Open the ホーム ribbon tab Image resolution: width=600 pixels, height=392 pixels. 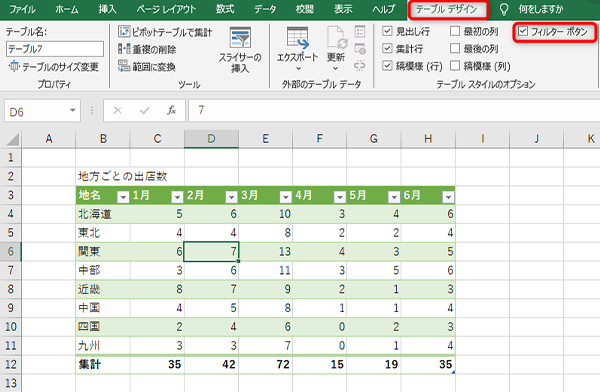point(67,9)
